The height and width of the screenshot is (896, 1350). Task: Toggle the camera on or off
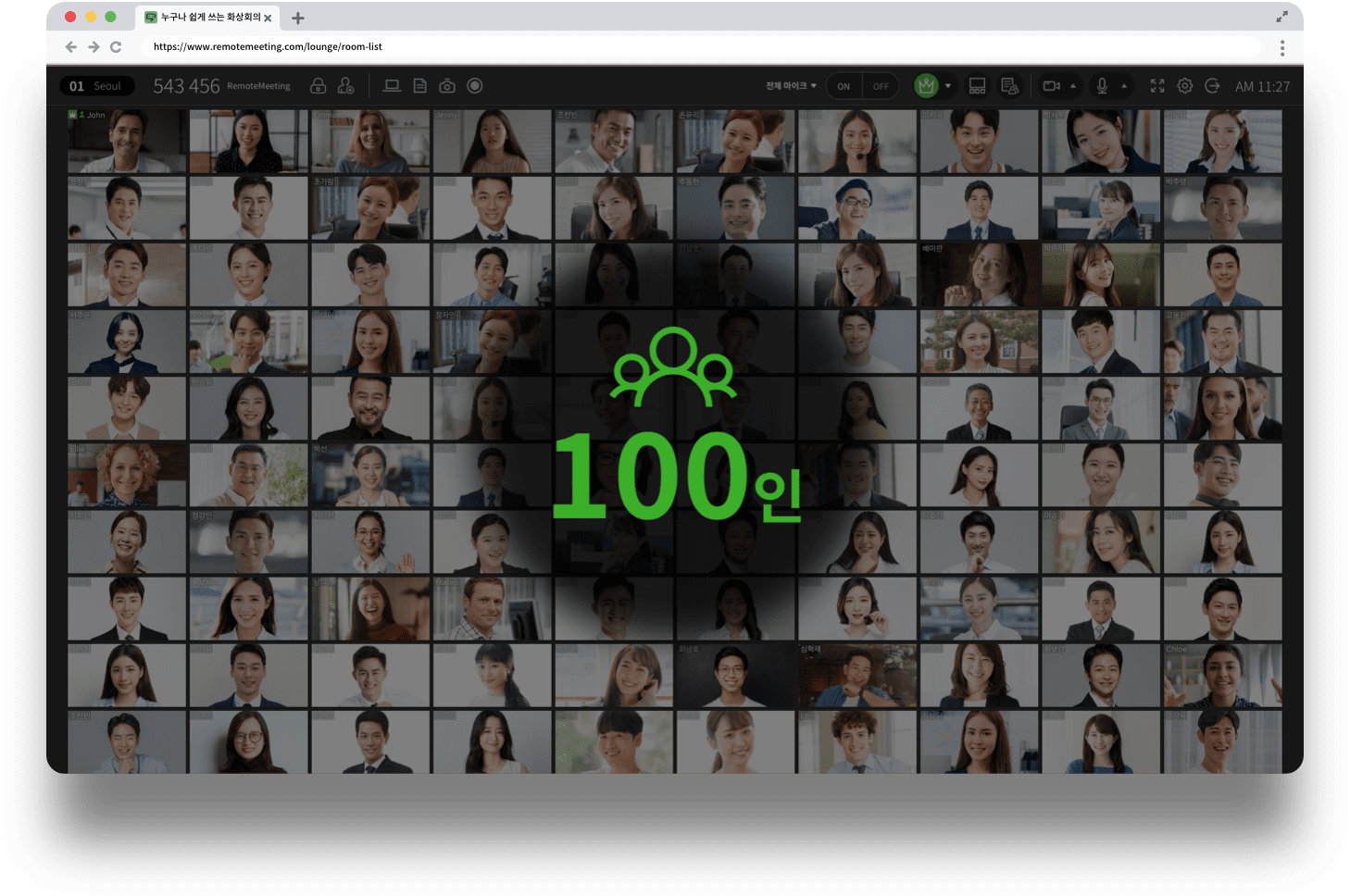click(x=1051, y=86)
